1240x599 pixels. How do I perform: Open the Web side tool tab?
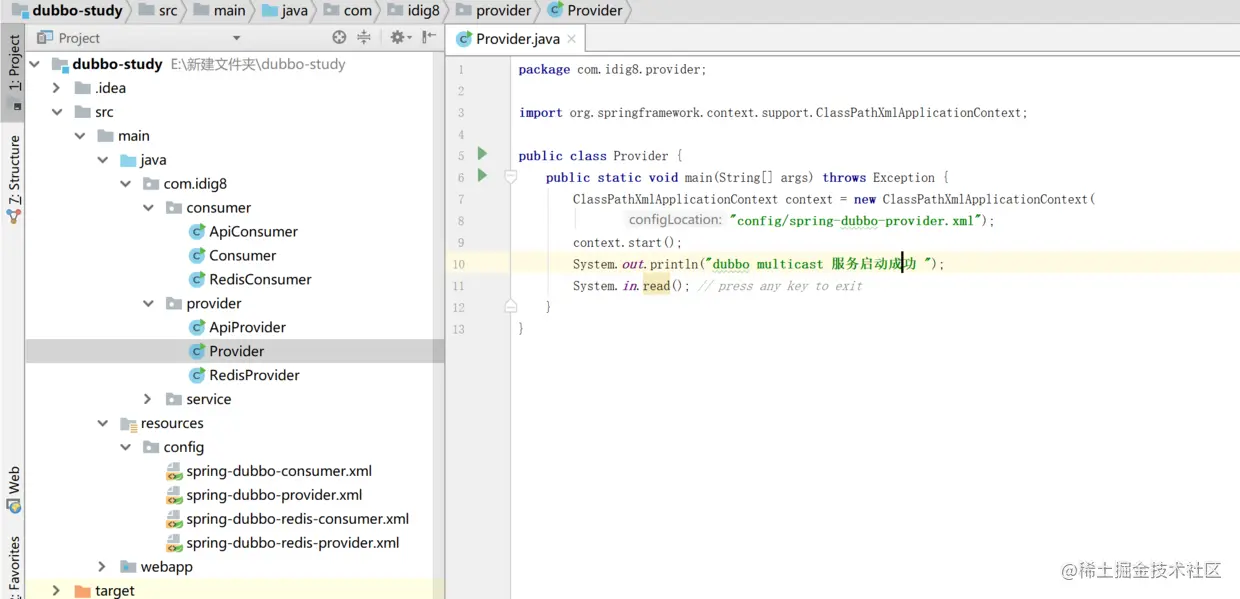14,488
